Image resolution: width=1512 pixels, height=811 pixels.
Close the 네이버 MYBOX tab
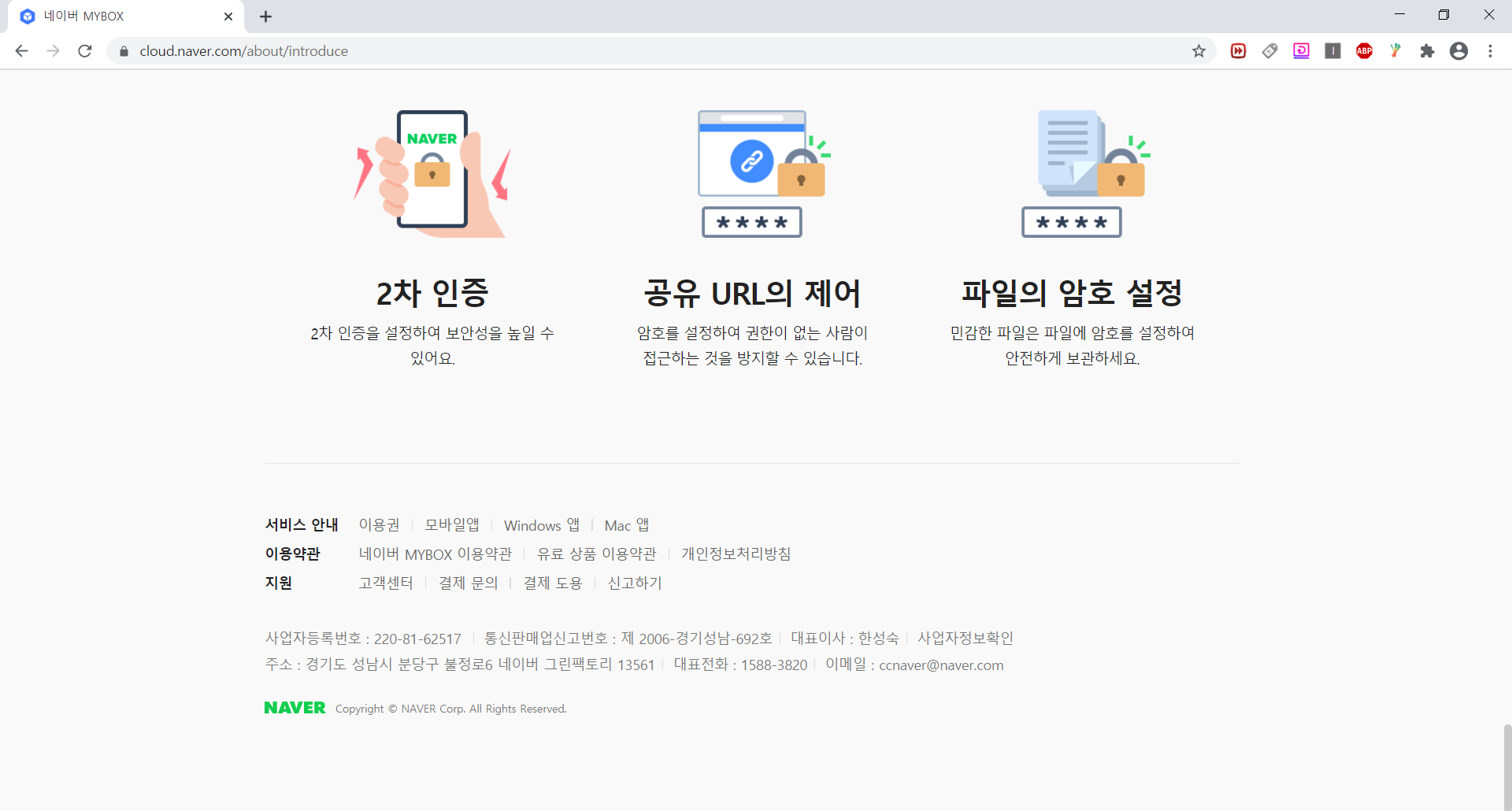(x=228, y=17)
